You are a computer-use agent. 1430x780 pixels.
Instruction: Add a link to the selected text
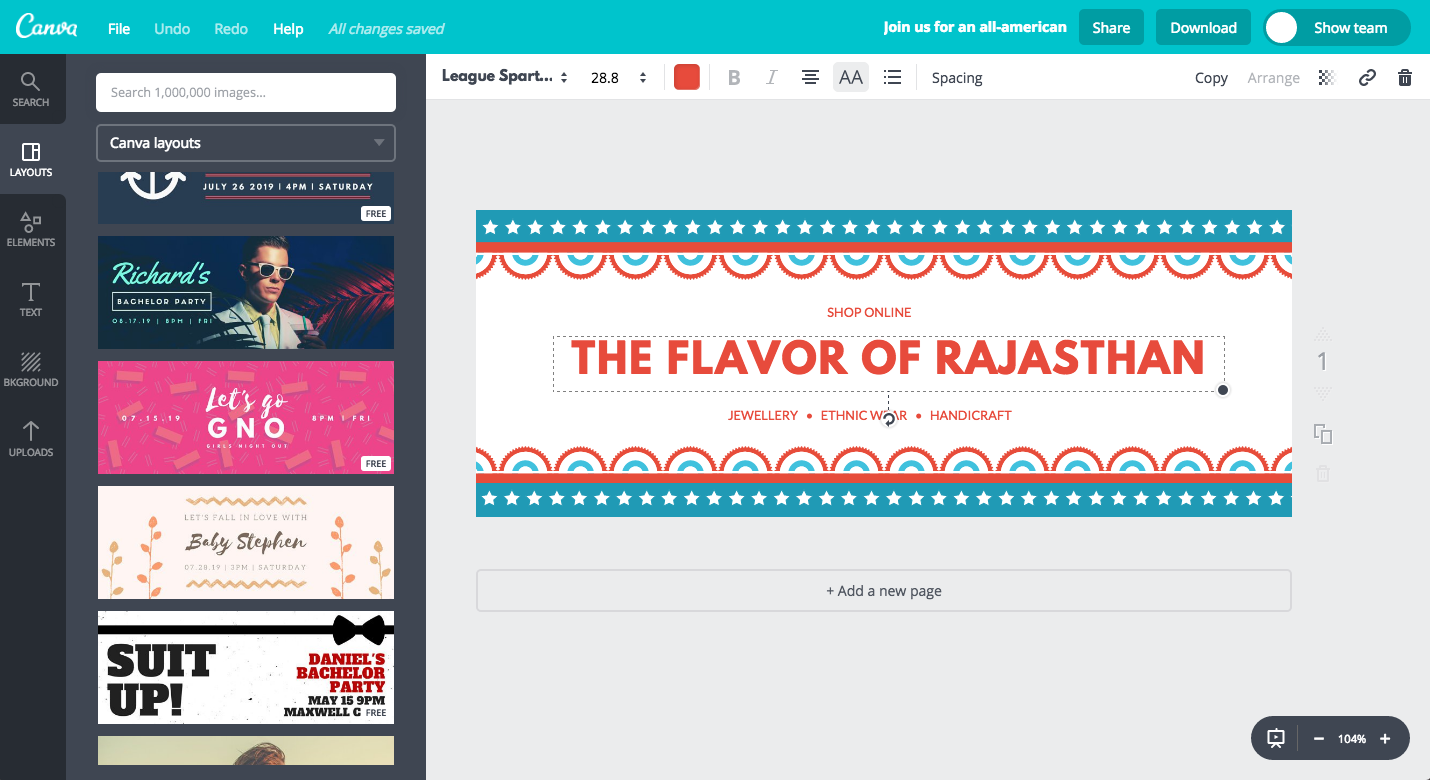(1367, 77)
